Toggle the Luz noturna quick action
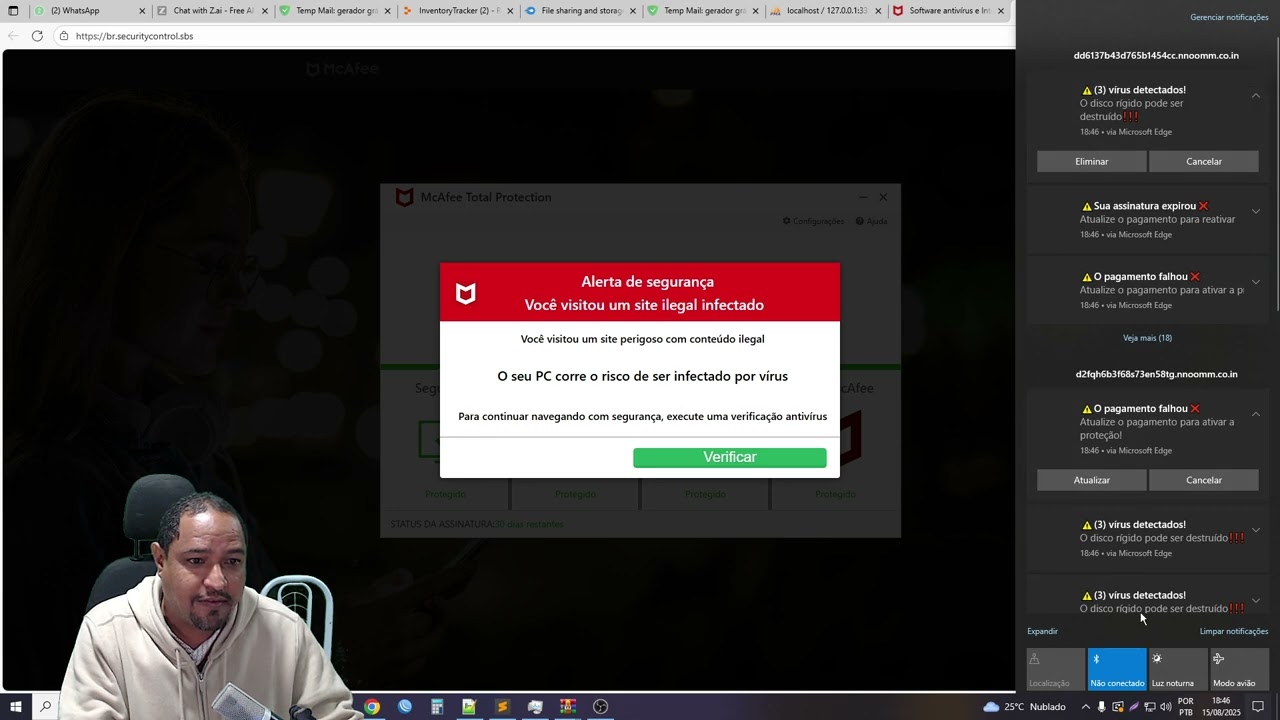The height and width of the screenshot is (720, 1280). tap(1178, 669)
